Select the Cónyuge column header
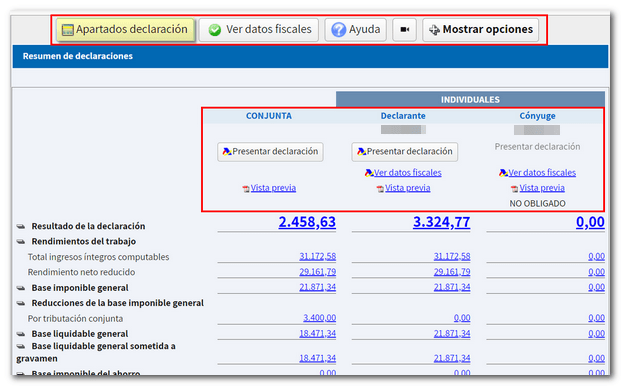The image size is (621, 386). point(537,116)
